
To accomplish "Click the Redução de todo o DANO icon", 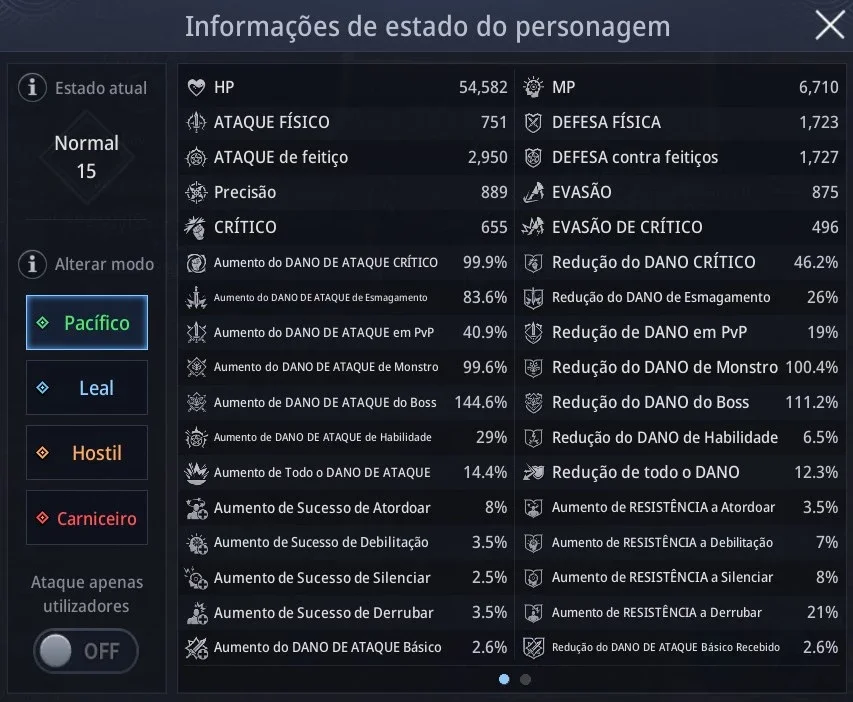I will 533,472.
